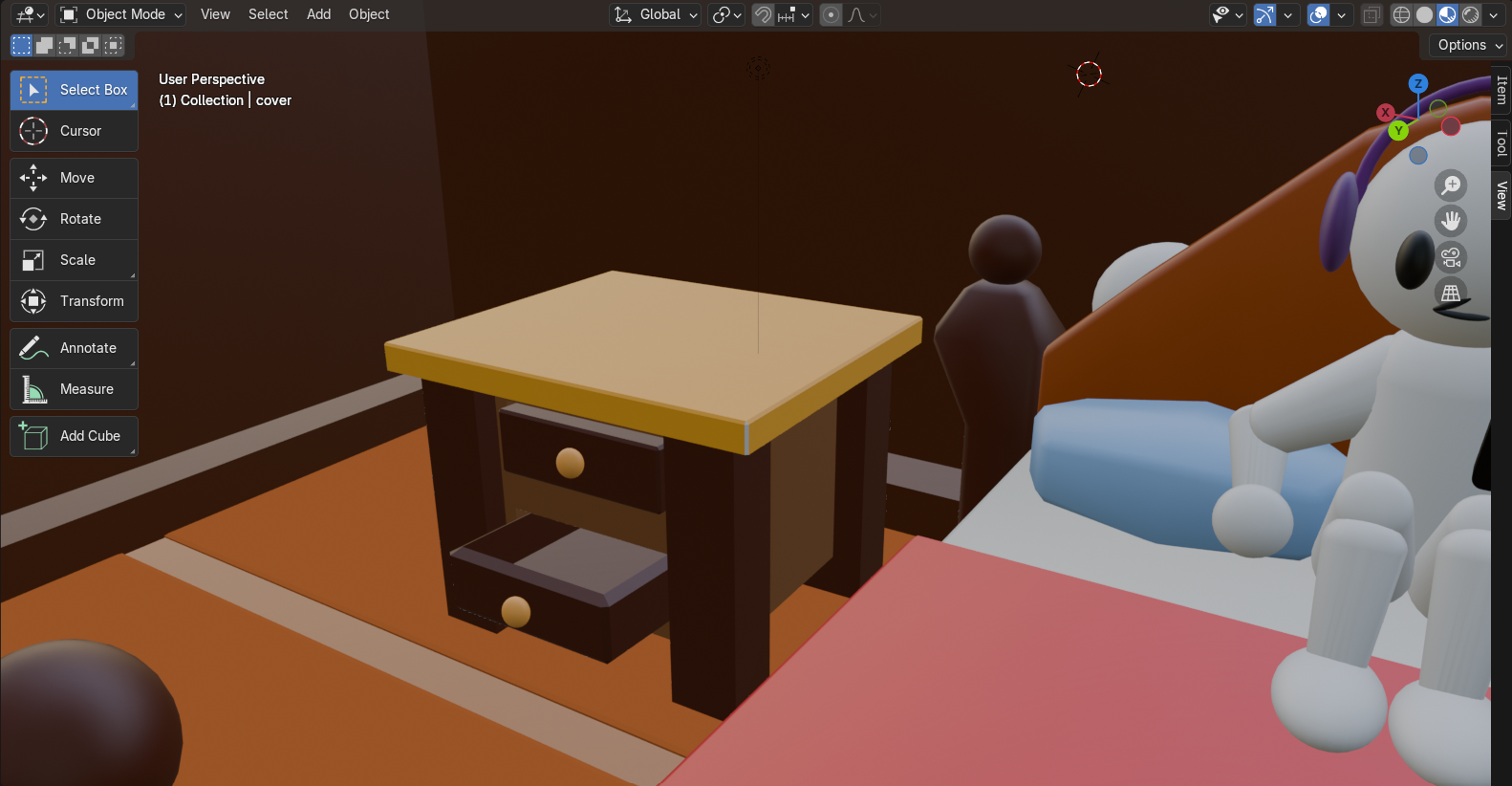Toggle X-Ray mode
This screenshot has height=786, width=1512.
point(1372,14)
